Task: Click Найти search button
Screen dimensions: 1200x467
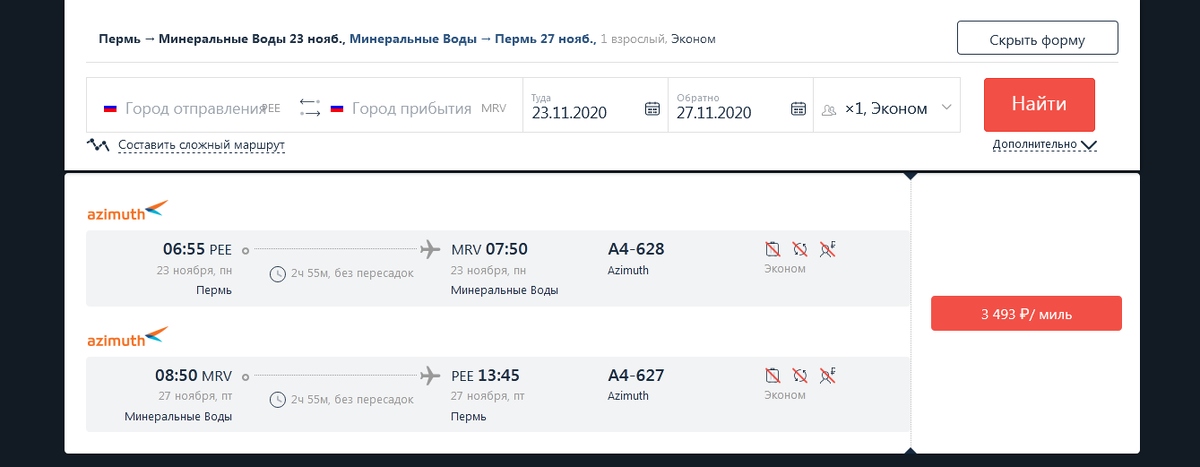Action: tap(1039, 104)
